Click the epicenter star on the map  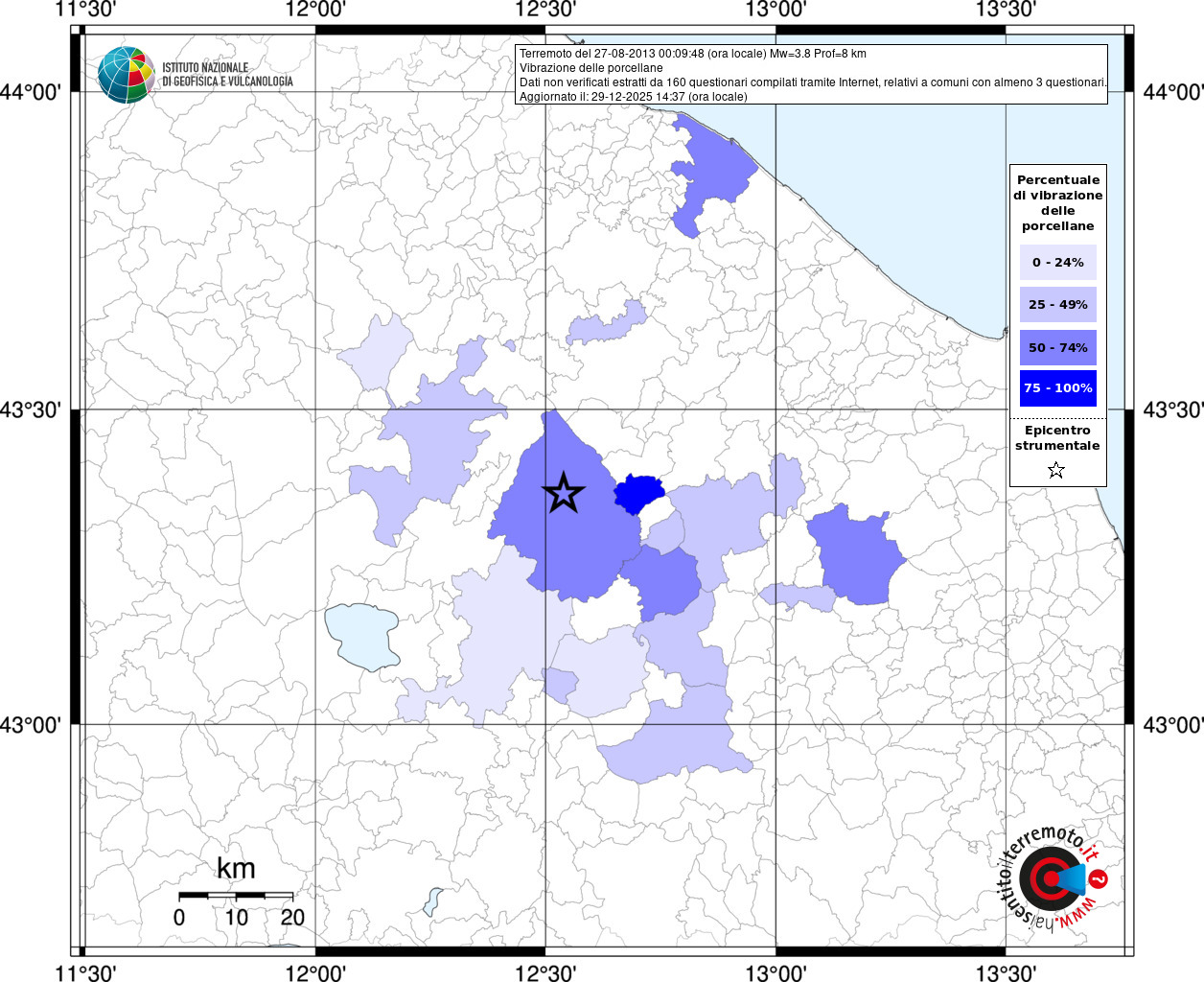point(564,492)
